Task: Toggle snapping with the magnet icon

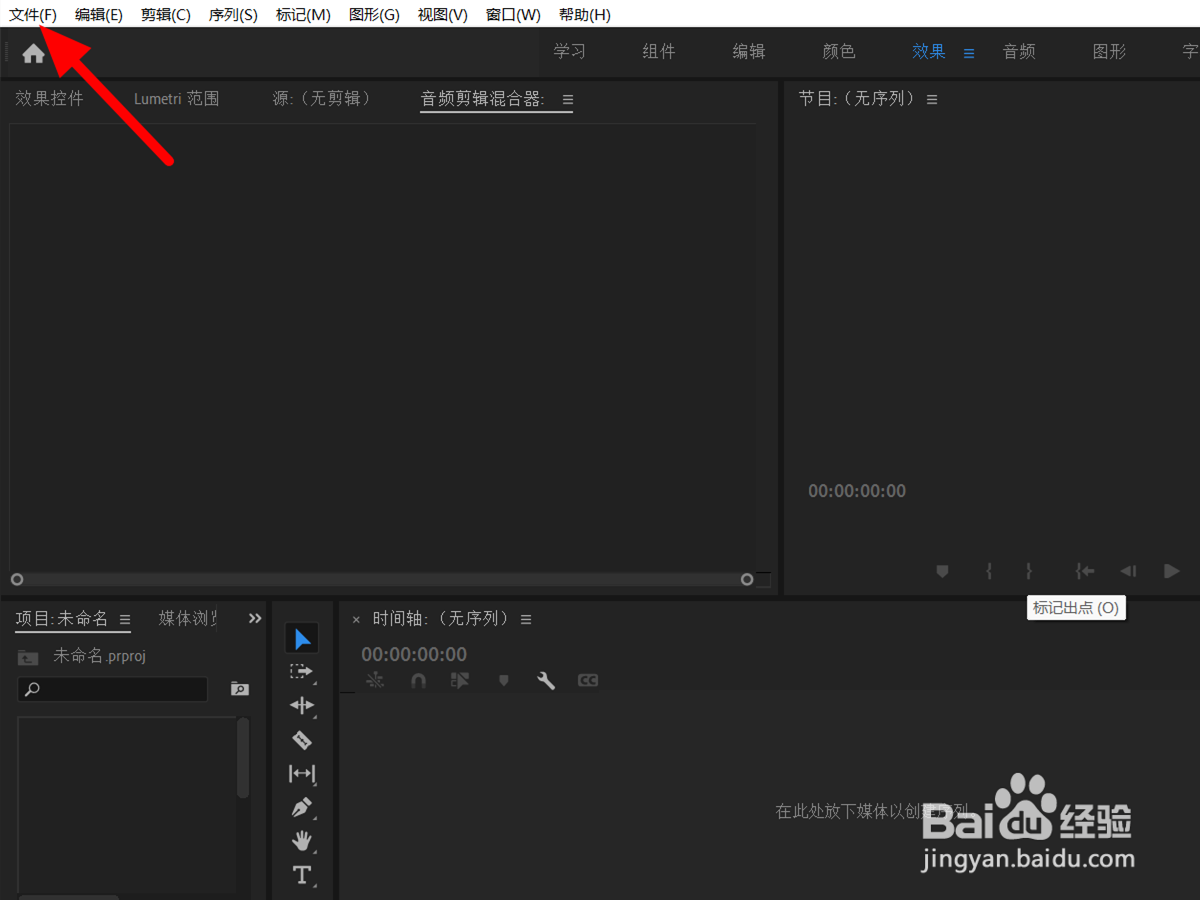Action: pos(418,680)
